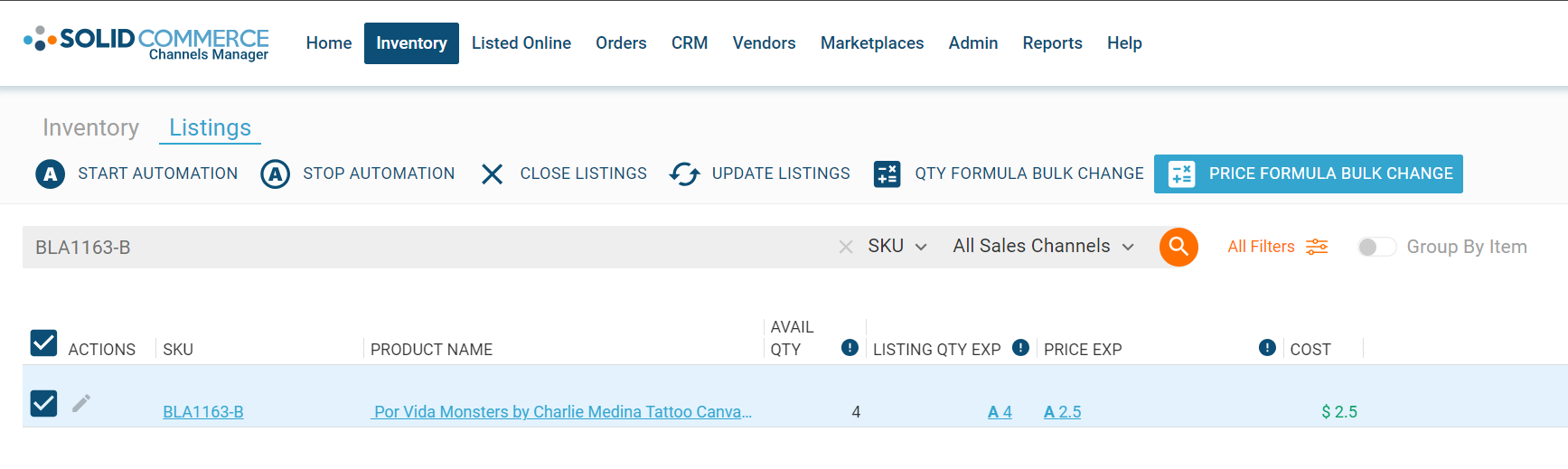Click the orange search magnifier button
The height and width of the screenshot is (469, 1568).
1178,247
